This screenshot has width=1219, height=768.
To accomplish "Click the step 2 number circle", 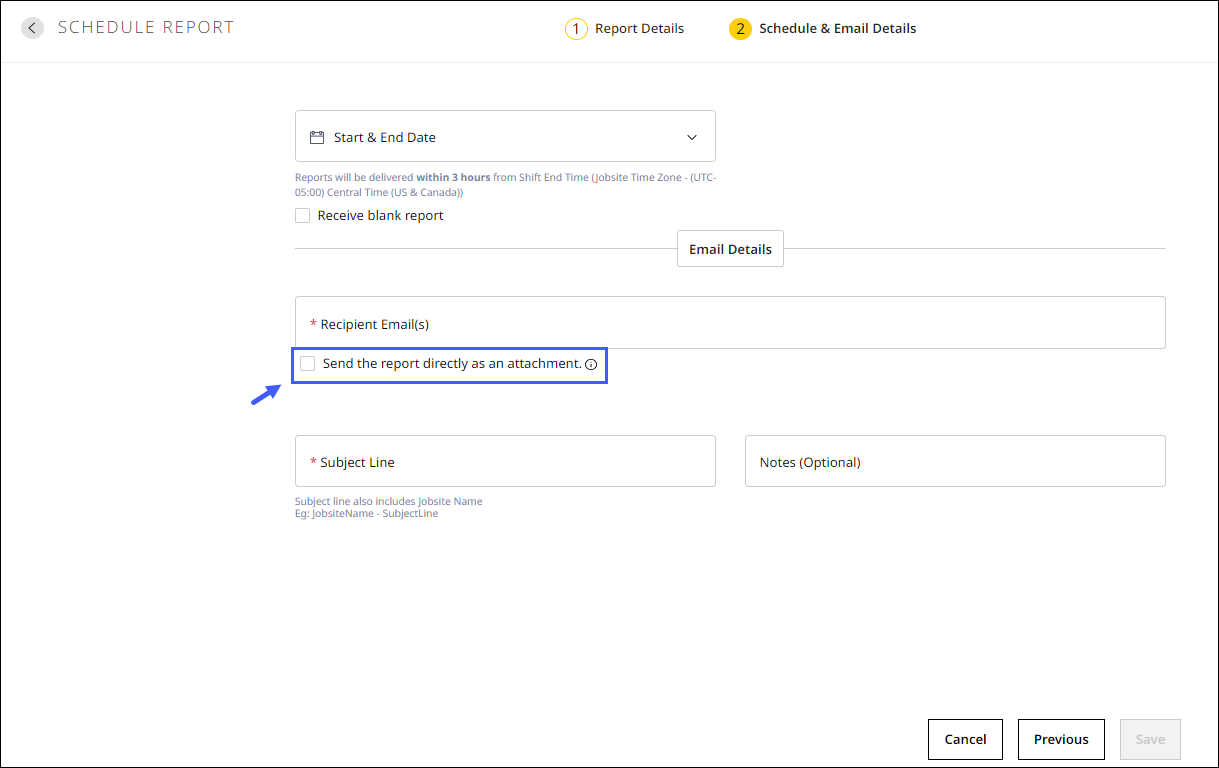I will coord(740,29).
